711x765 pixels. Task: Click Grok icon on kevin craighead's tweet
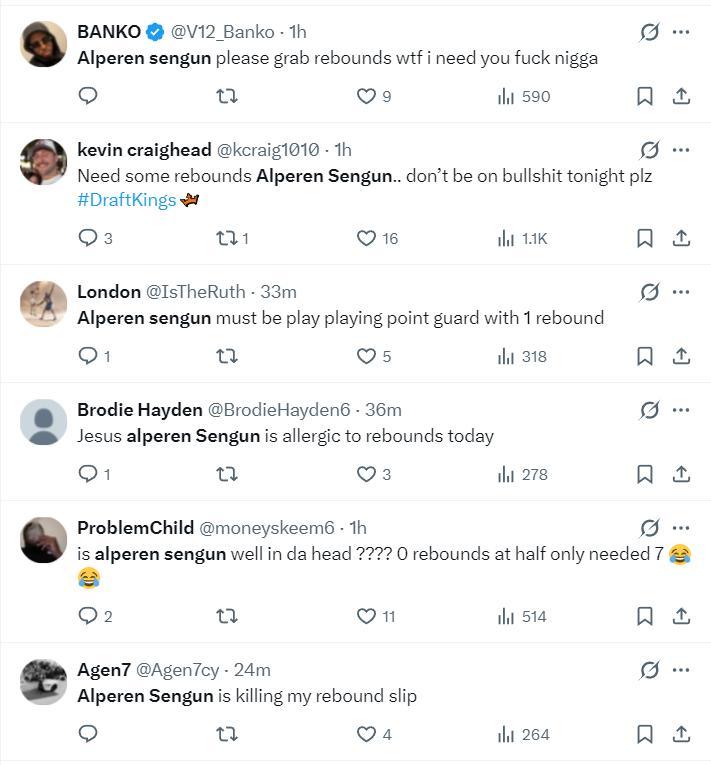pos(649,150)
